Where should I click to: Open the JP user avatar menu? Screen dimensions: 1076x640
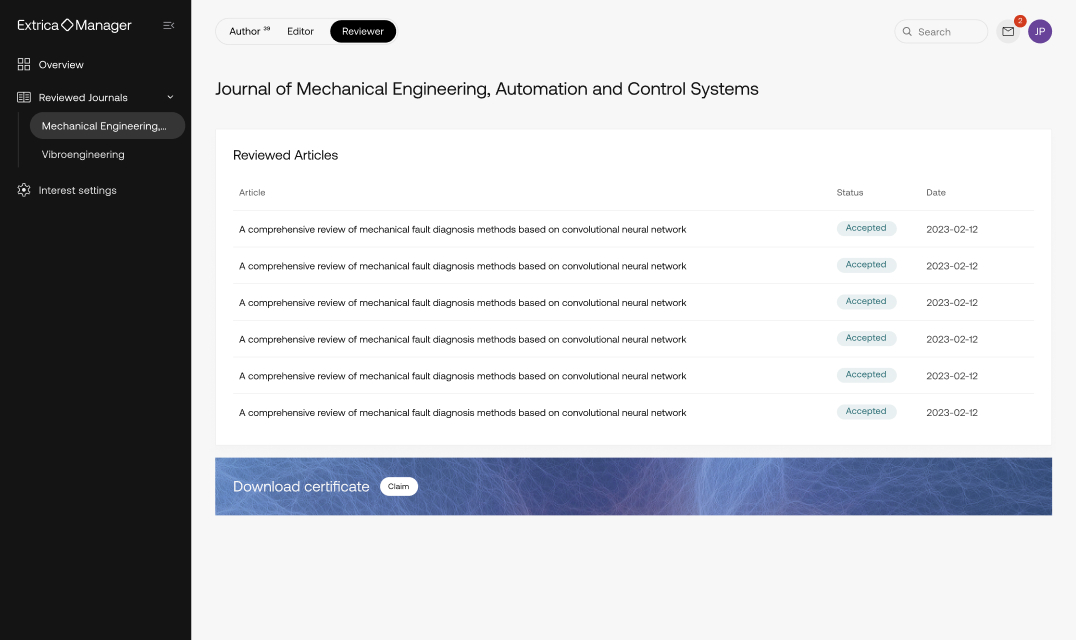tap(1040, 32)
